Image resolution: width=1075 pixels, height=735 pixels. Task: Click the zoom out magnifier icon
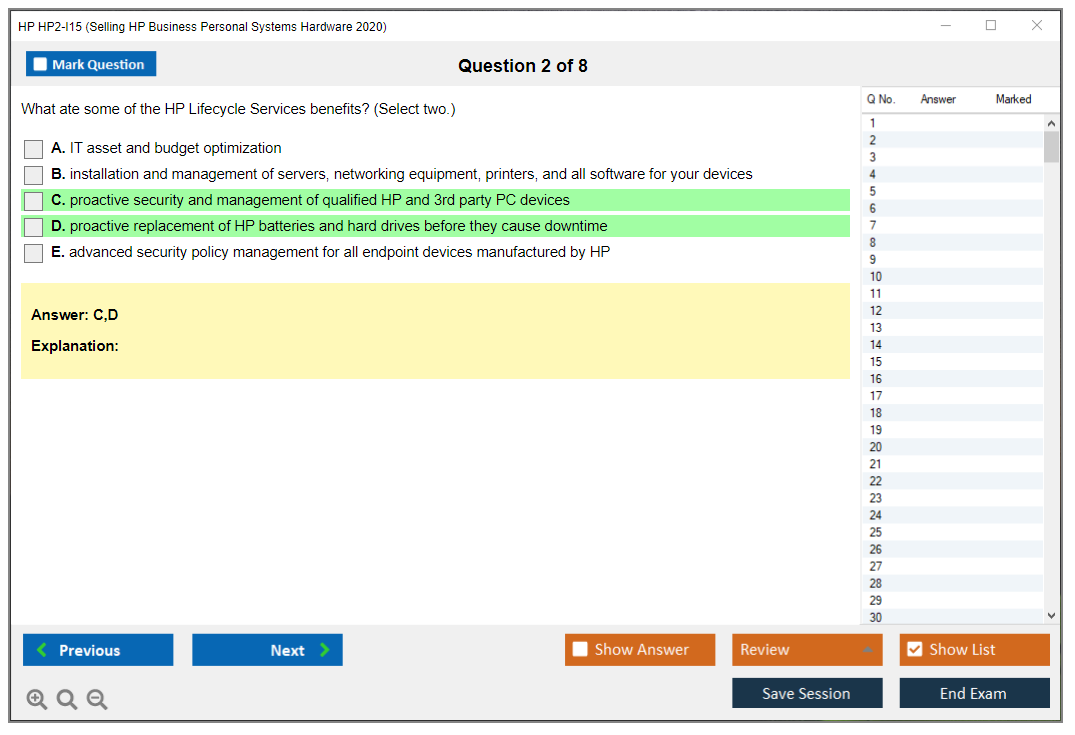pos(97,700)
